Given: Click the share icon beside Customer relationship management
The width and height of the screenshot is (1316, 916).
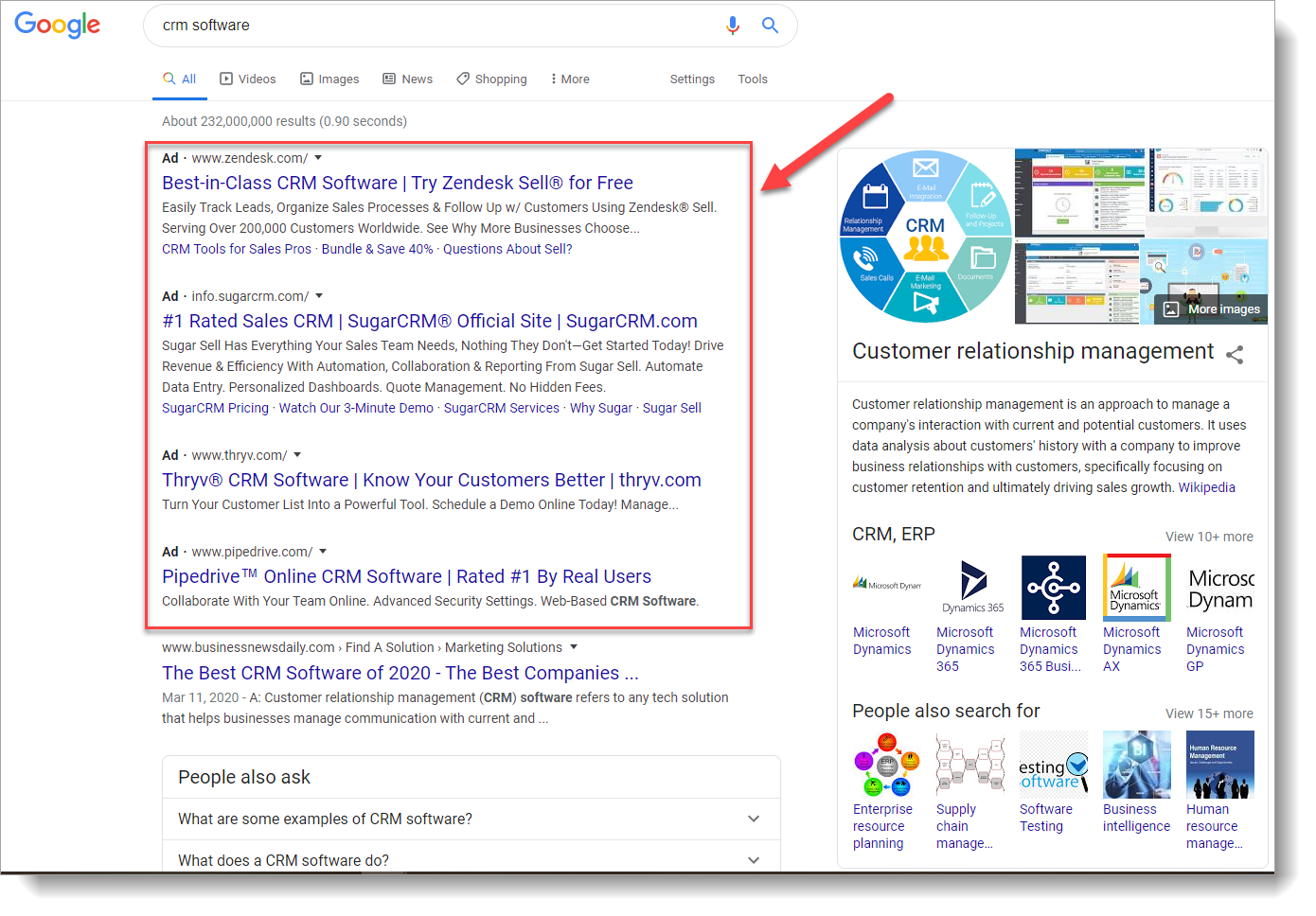Looking at the screenshot, I should 1235,355.
